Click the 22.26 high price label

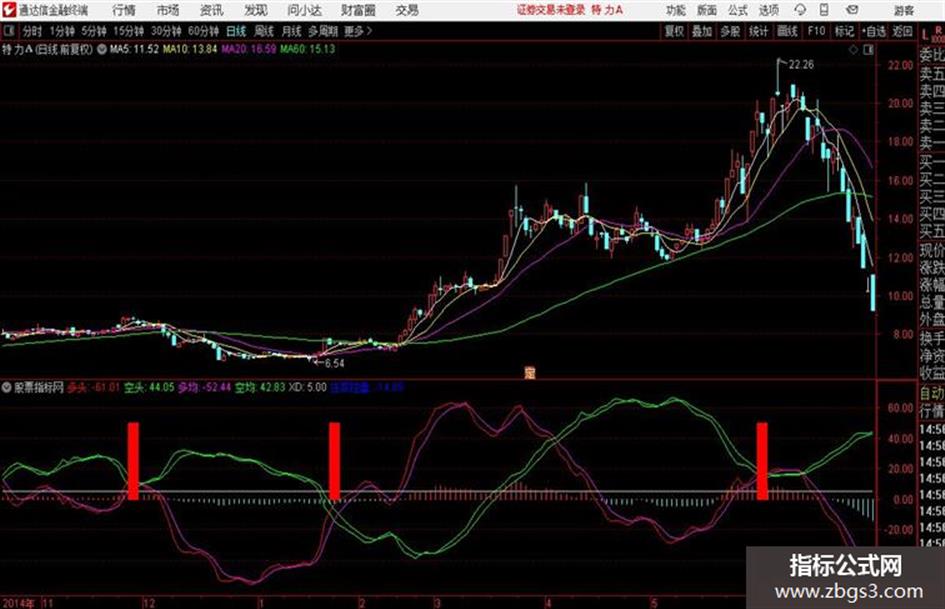[x=801, y=65]
